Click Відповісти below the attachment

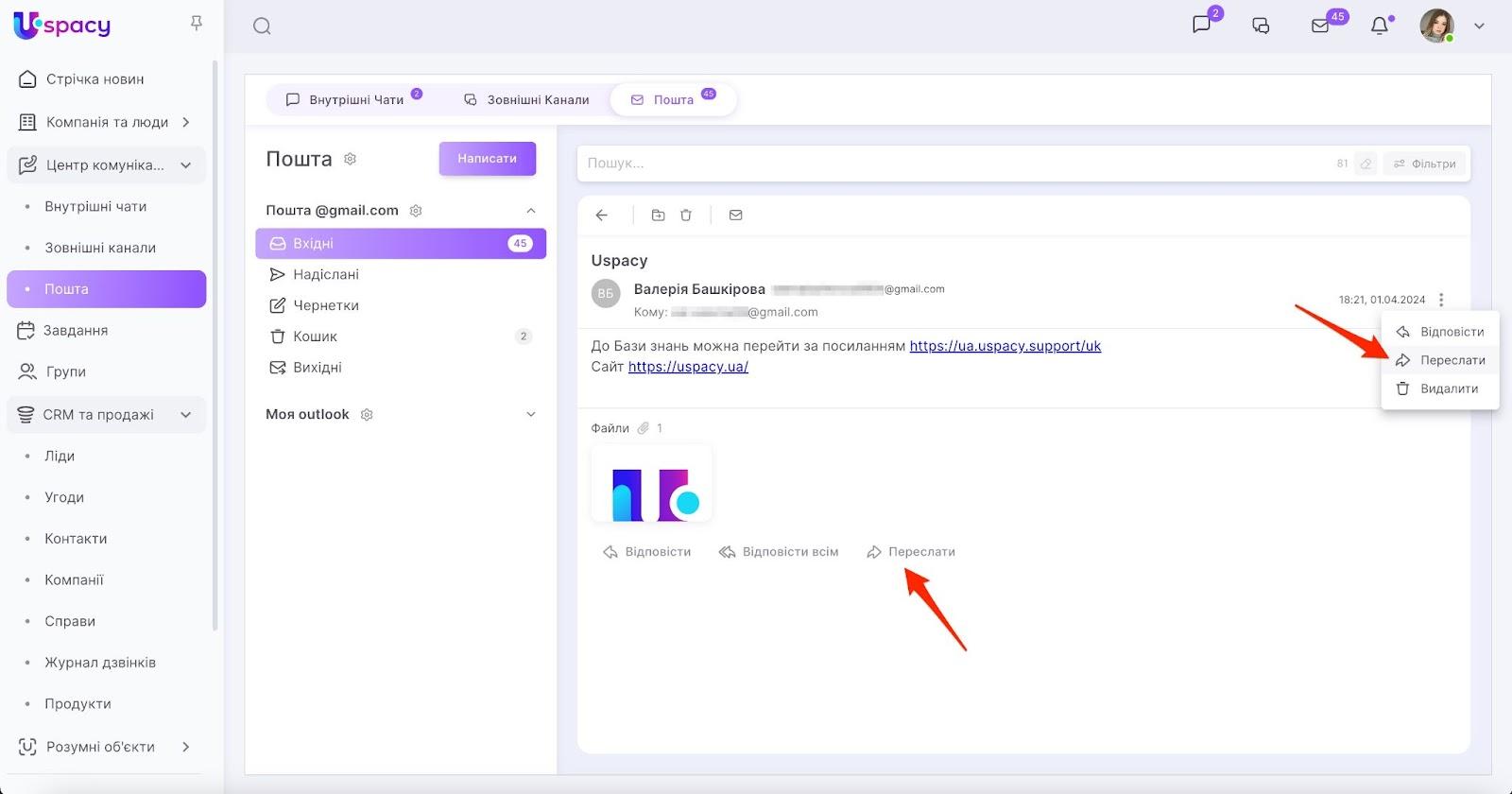click(647, 552)
